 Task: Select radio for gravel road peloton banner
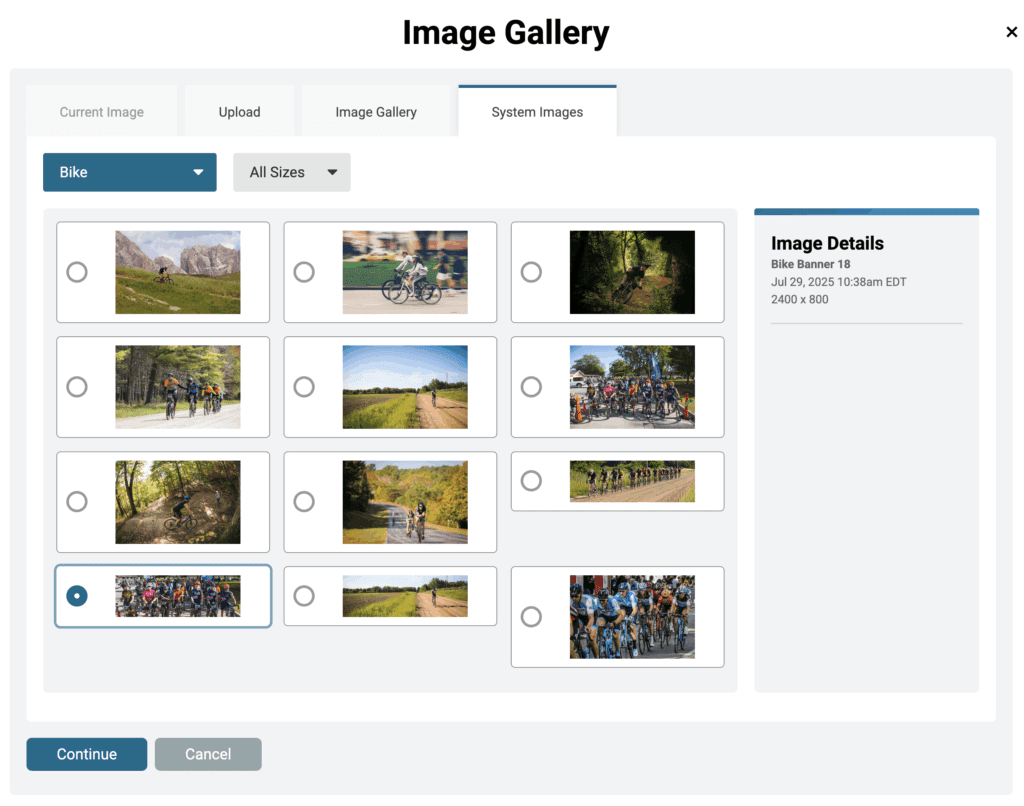coord(532,481)
